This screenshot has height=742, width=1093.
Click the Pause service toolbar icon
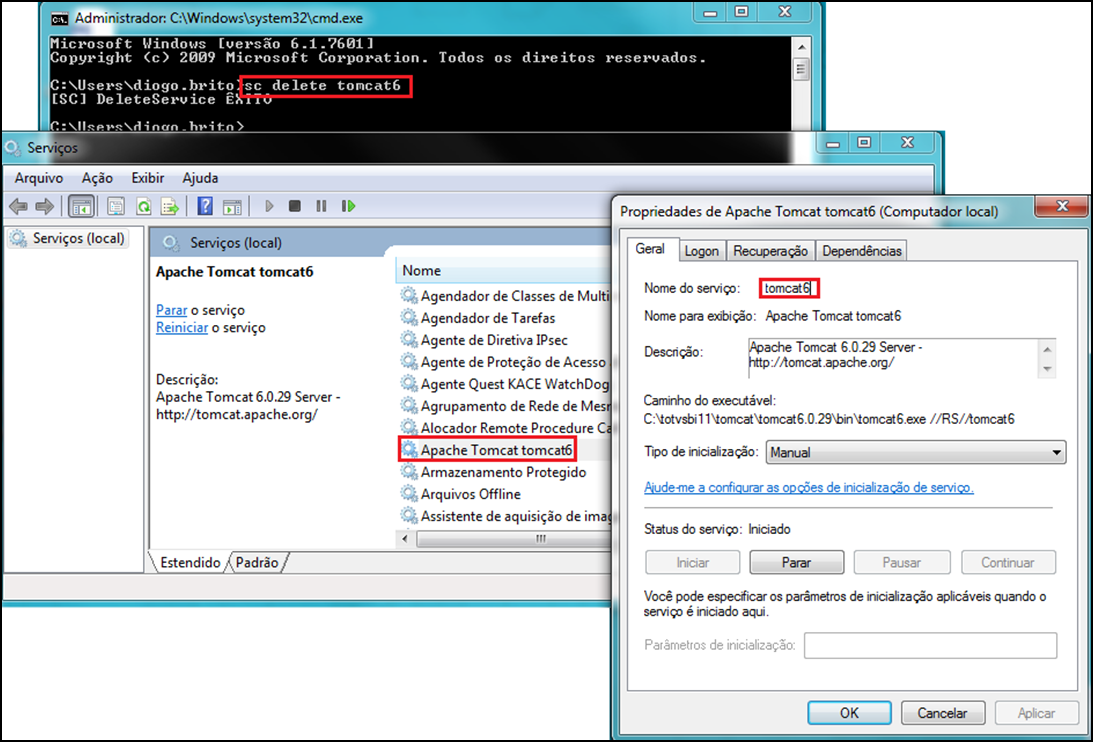pos(321,206)
